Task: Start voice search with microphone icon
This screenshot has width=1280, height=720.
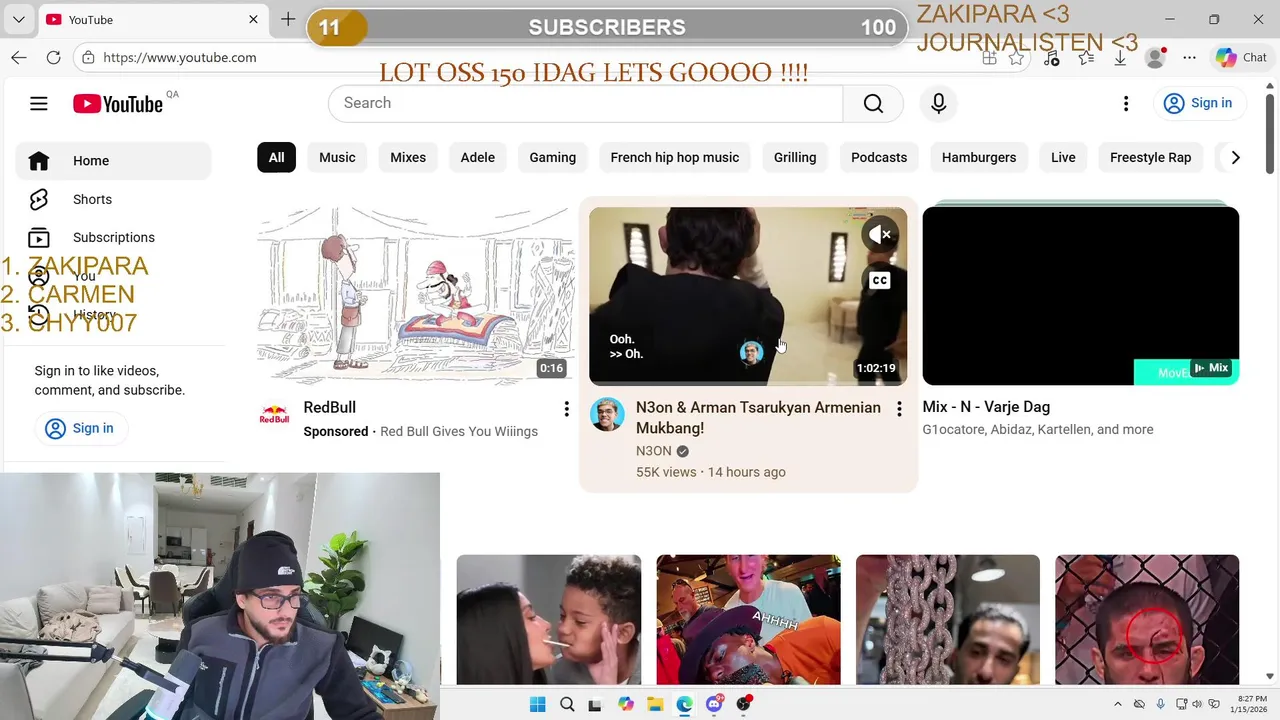Action: click(x=938, y=103)
